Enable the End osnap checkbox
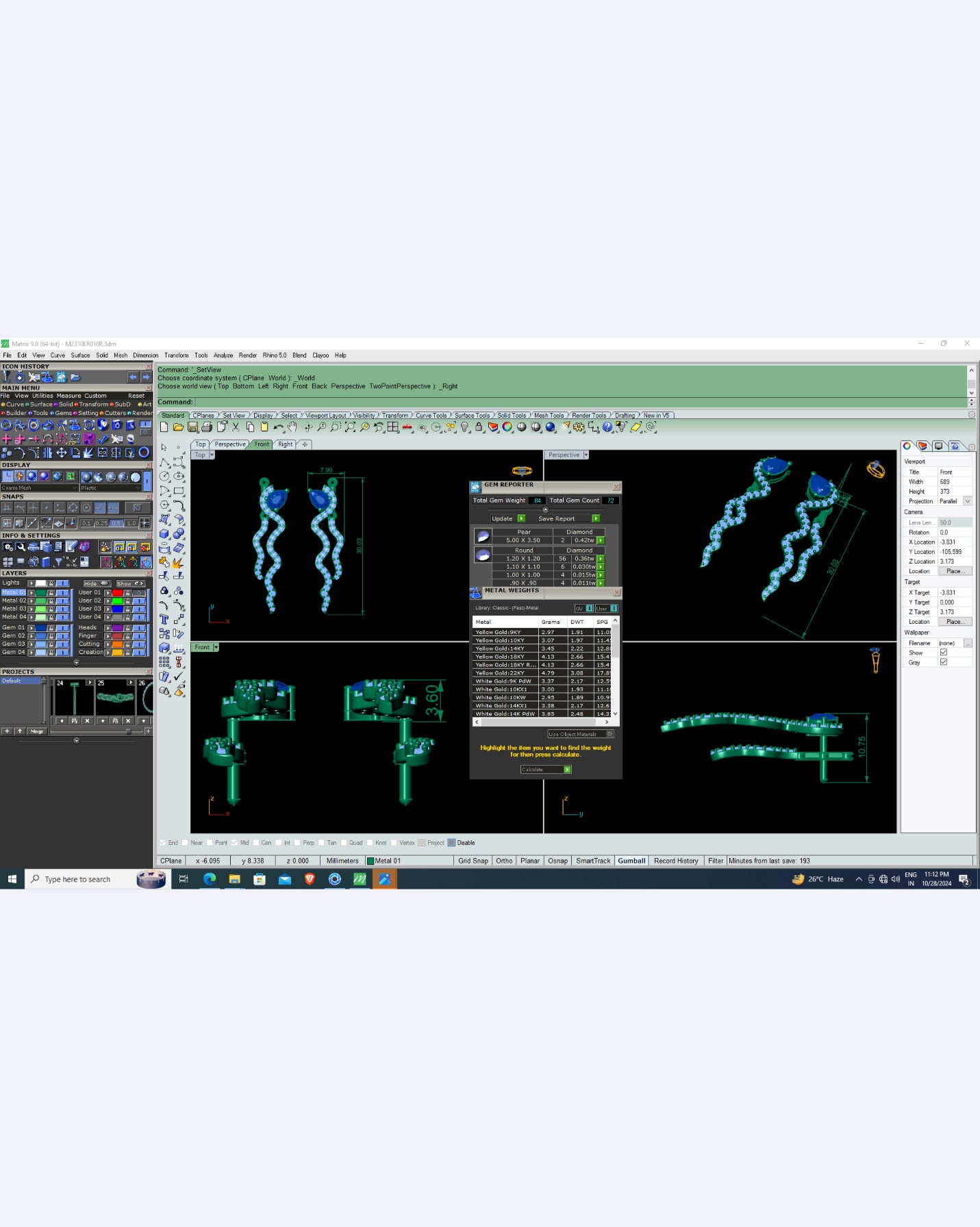Screen dimensions: 980x1227 click(x=163, y=843)
